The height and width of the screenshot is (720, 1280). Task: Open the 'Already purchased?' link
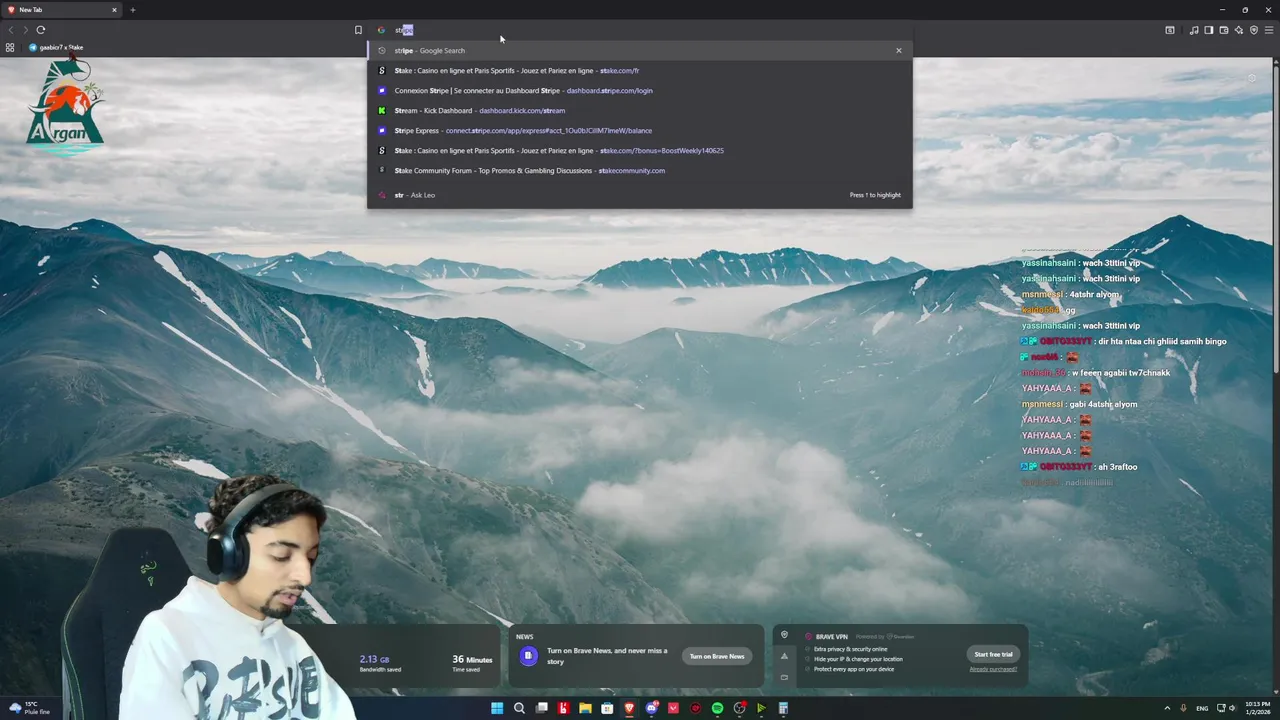993,669
